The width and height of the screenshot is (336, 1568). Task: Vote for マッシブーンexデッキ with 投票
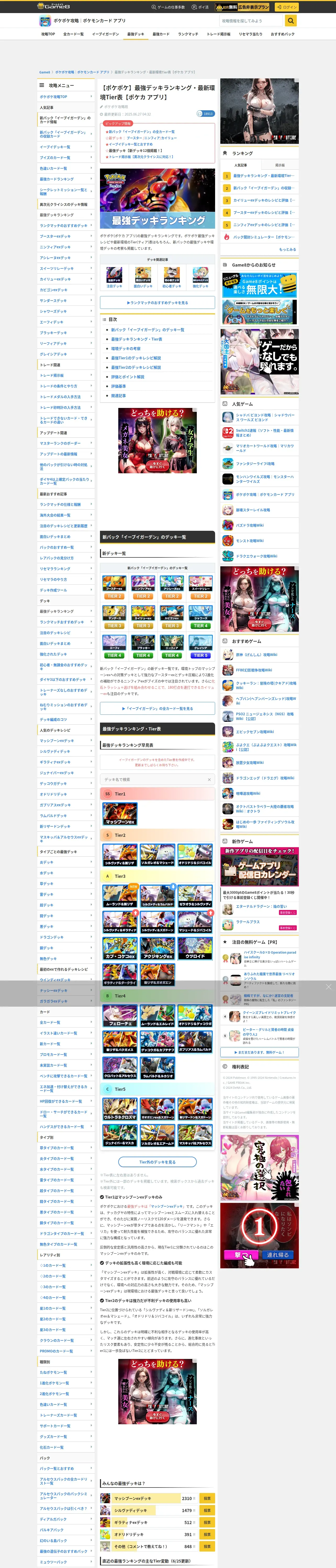207,1498
